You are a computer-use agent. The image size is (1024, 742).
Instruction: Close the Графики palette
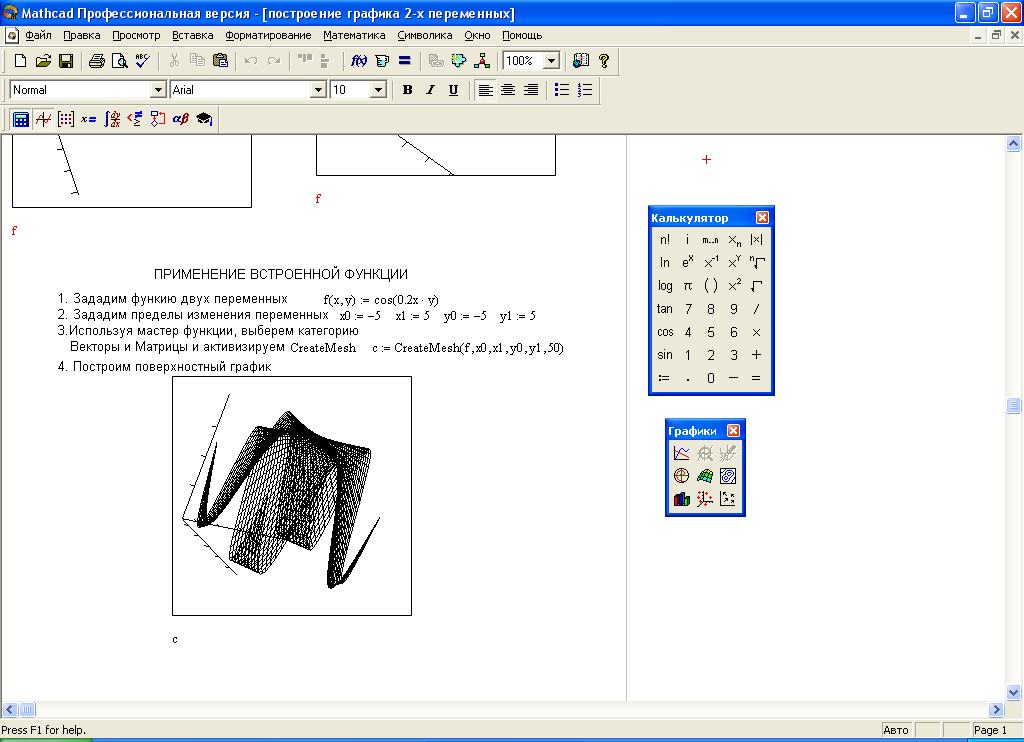pyautogui.click(x=733, y=430)
